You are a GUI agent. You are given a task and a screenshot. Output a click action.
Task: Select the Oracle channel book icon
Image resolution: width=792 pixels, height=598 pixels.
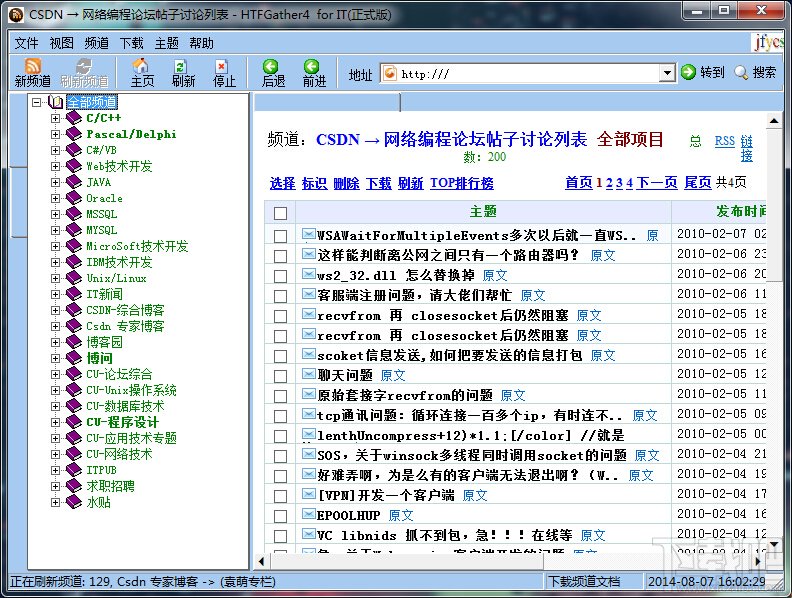pos(74,198)
